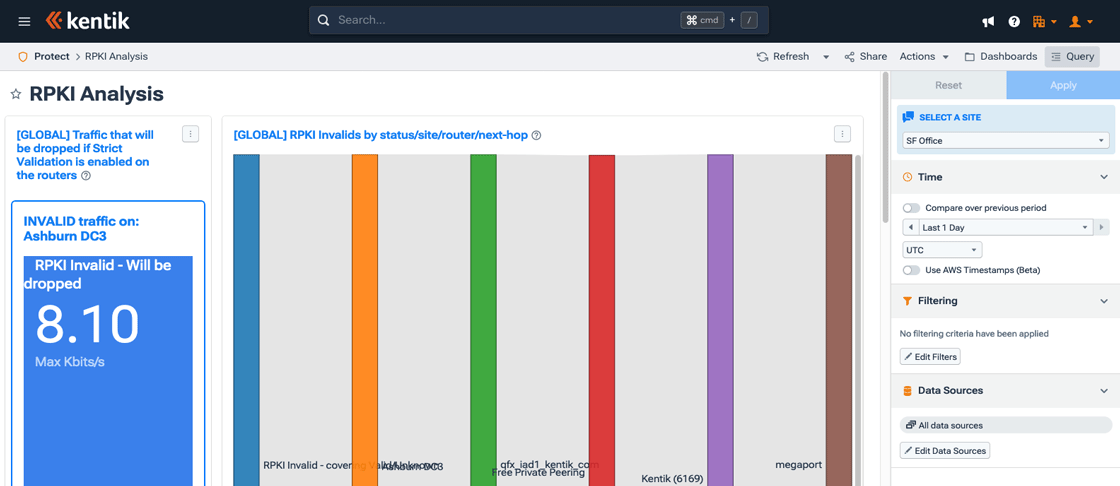Click the Select a Site chat icon

pos(908,117)
